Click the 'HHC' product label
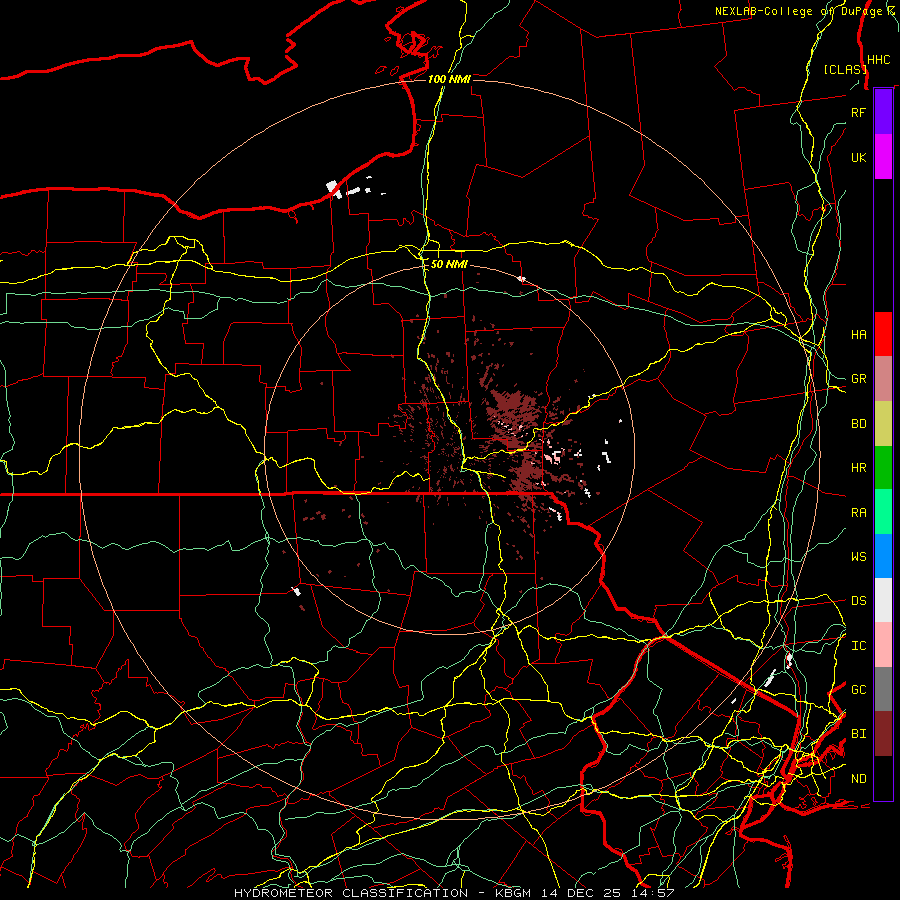Screen dimensions: 900x900 [879, 60]
